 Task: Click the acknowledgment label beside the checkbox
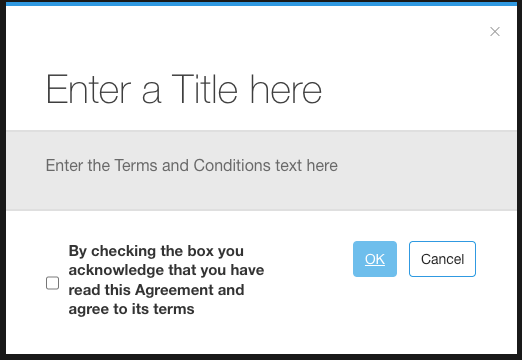166,280
